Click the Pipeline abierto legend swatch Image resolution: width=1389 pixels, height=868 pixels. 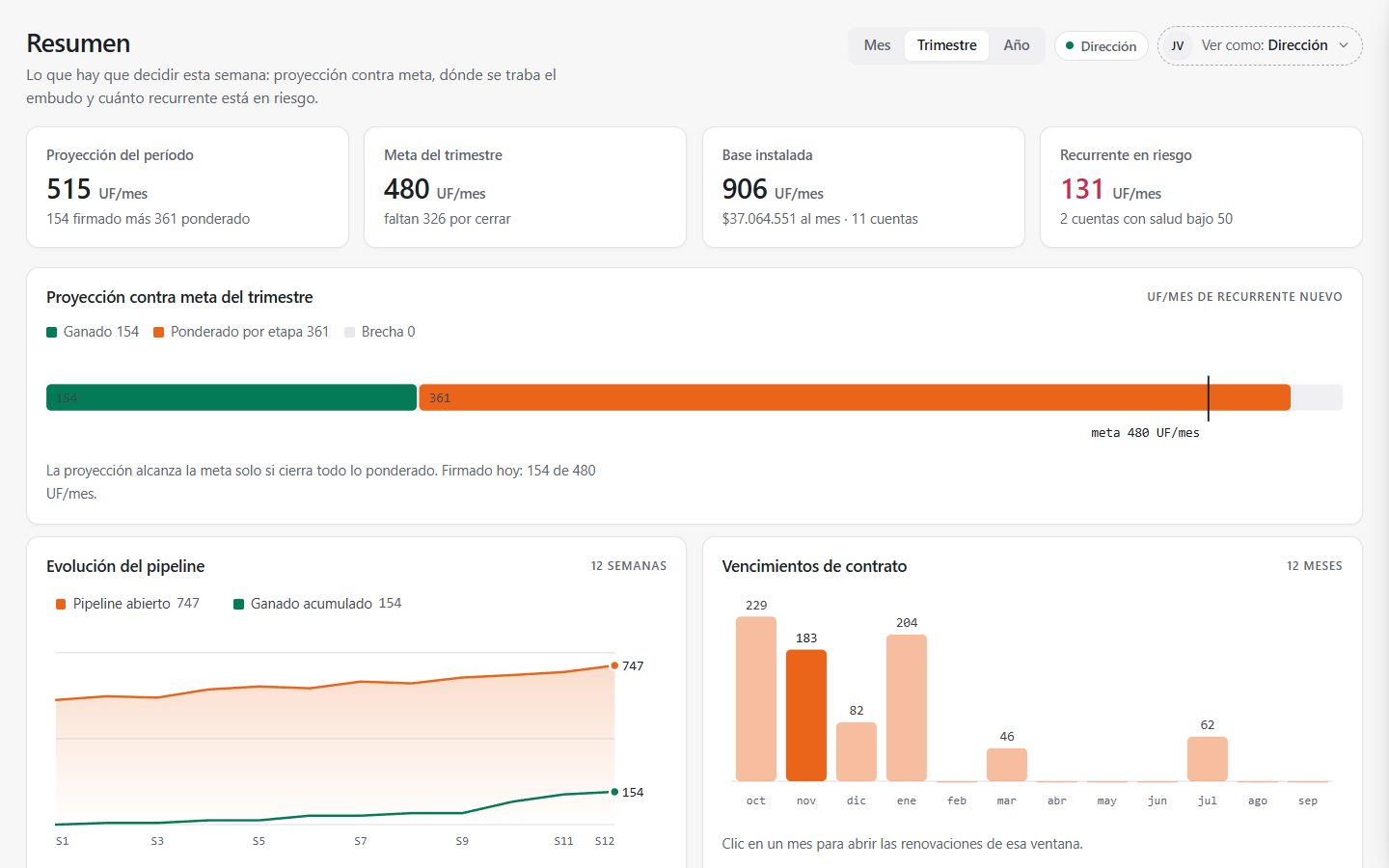pos(61,604)
